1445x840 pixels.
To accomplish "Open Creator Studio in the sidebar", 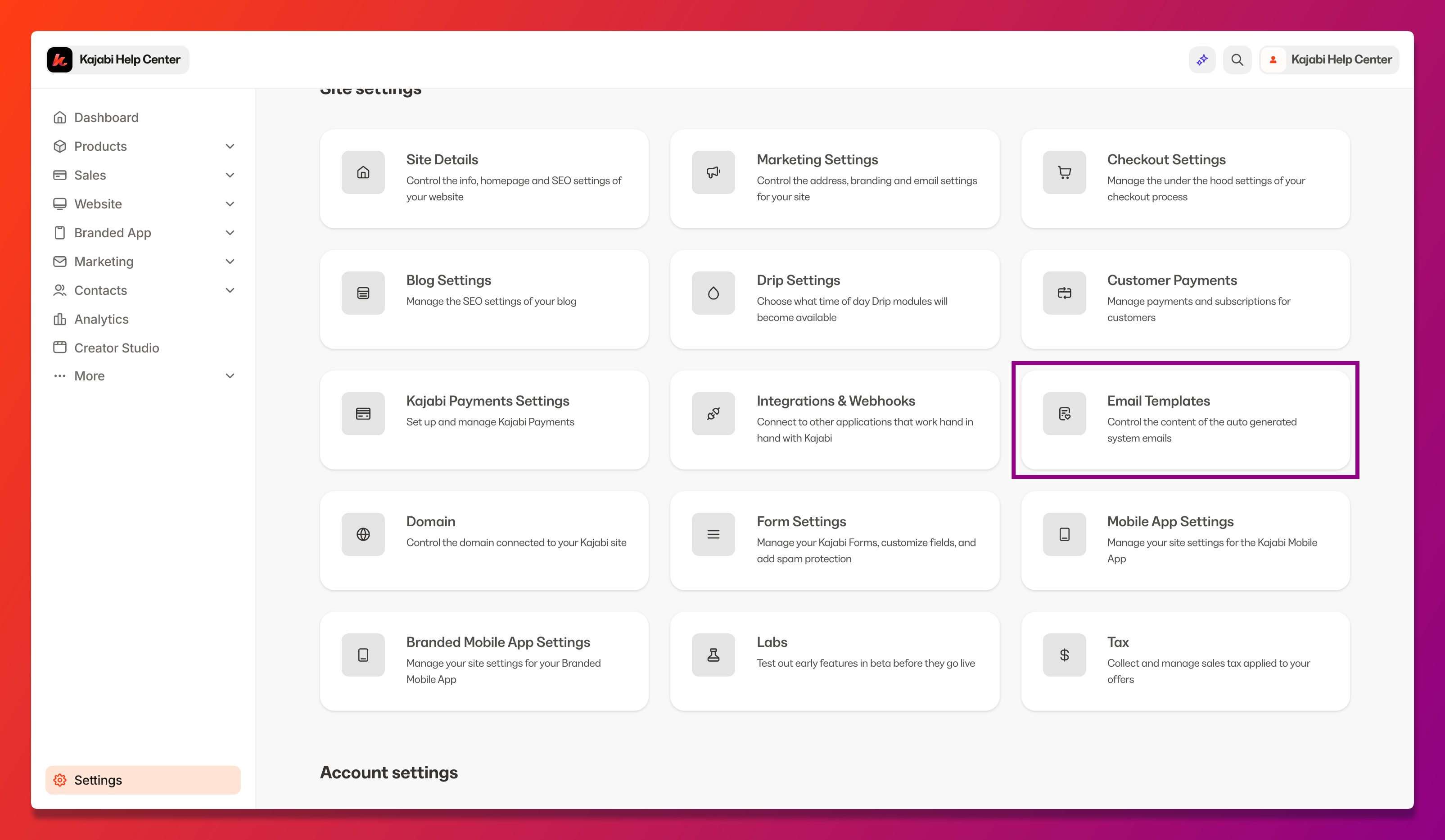I will point(143,348).
